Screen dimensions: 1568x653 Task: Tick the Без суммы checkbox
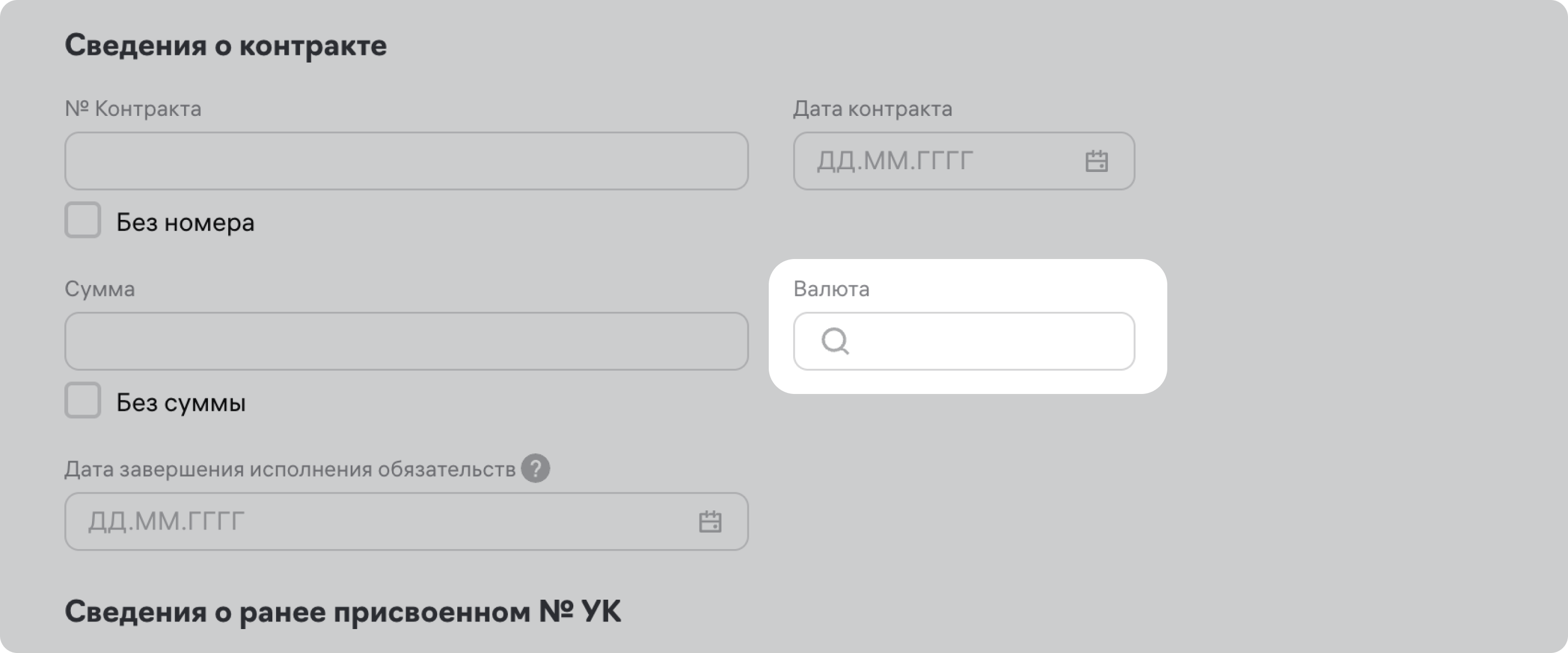pyautogui.click(x=83, y=400)
